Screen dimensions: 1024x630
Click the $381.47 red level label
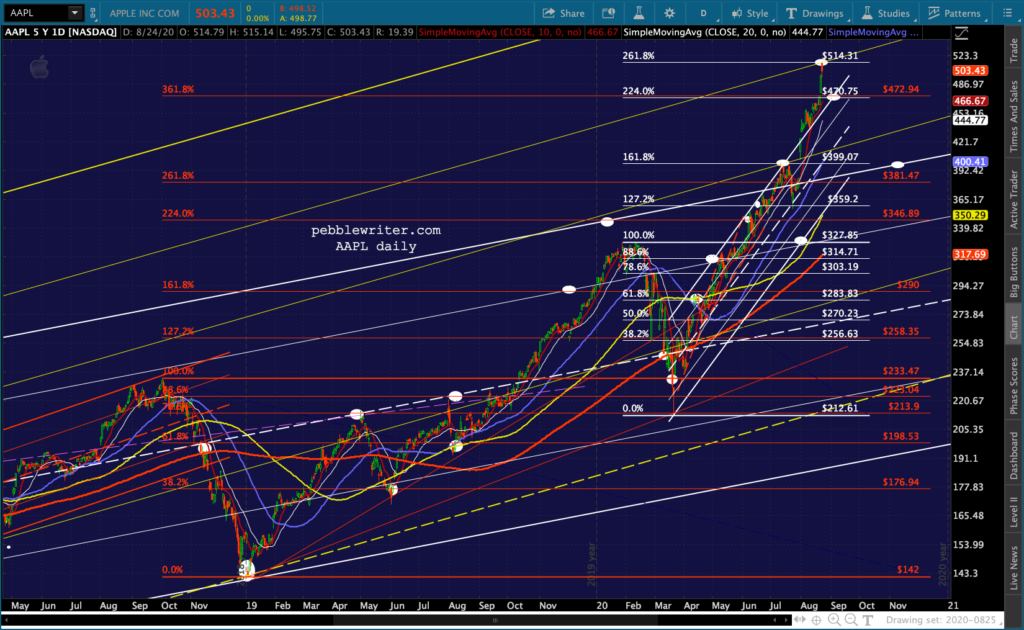point(901,176)
